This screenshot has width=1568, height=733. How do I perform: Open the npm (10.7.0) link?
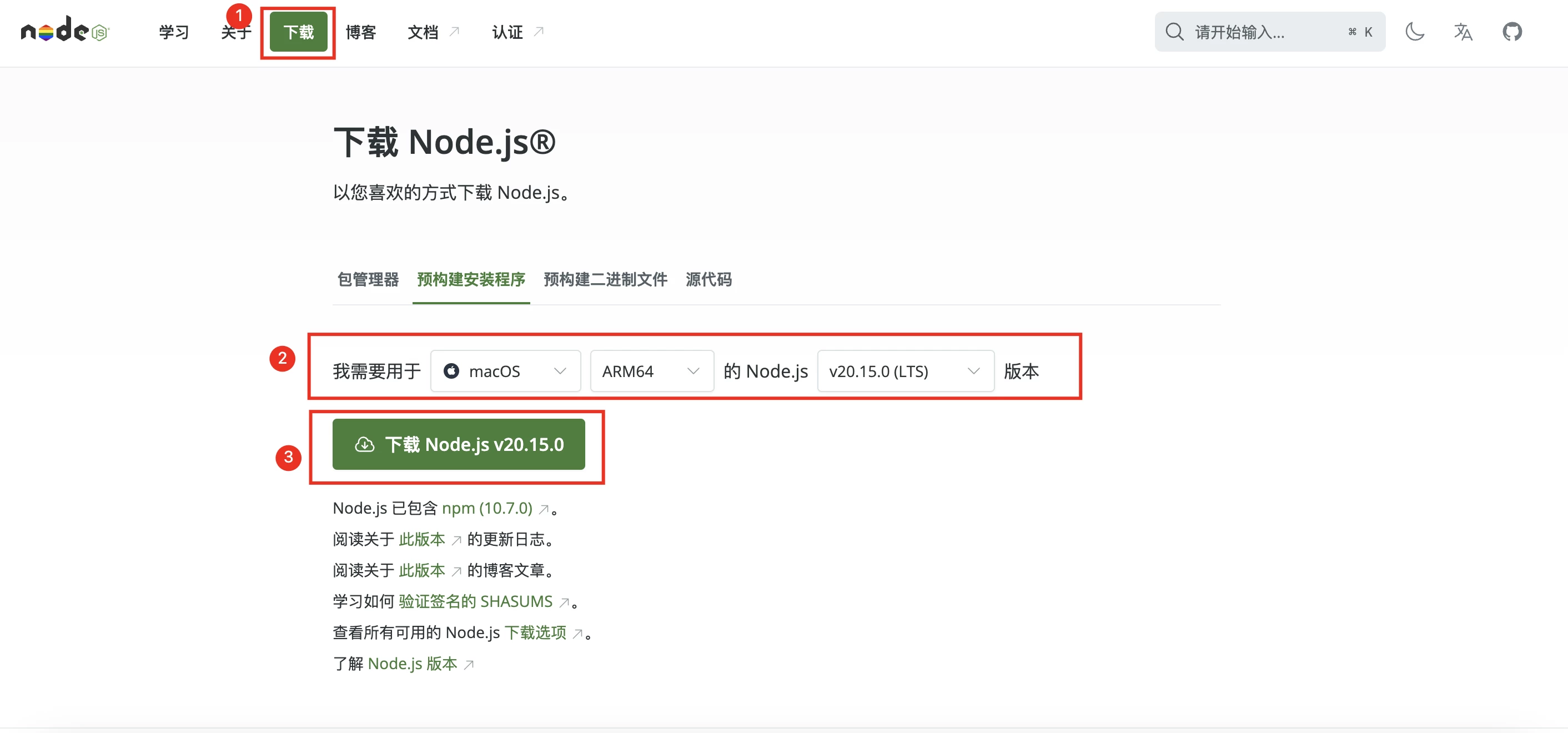(495, 508)
